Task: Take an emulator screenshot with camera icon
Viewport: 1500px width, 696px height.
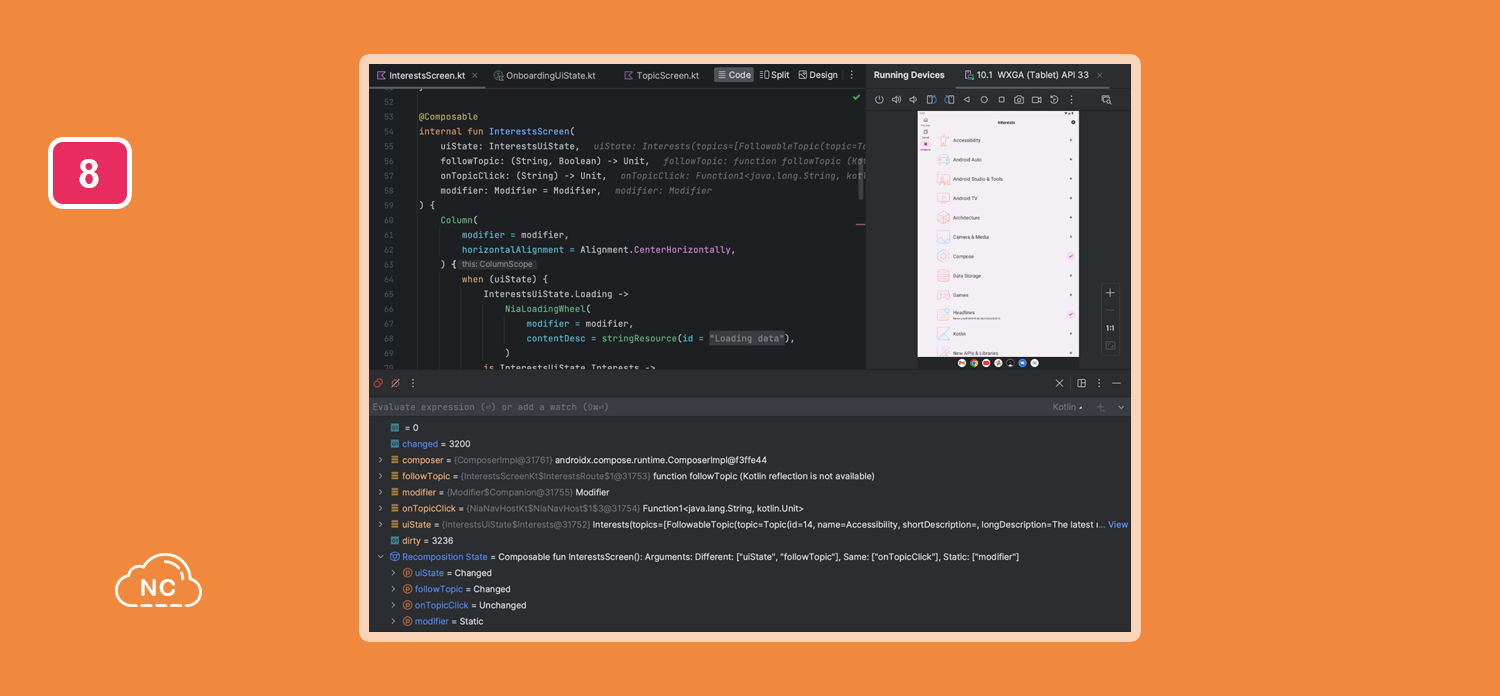Action: click(x=1019, y=100)
